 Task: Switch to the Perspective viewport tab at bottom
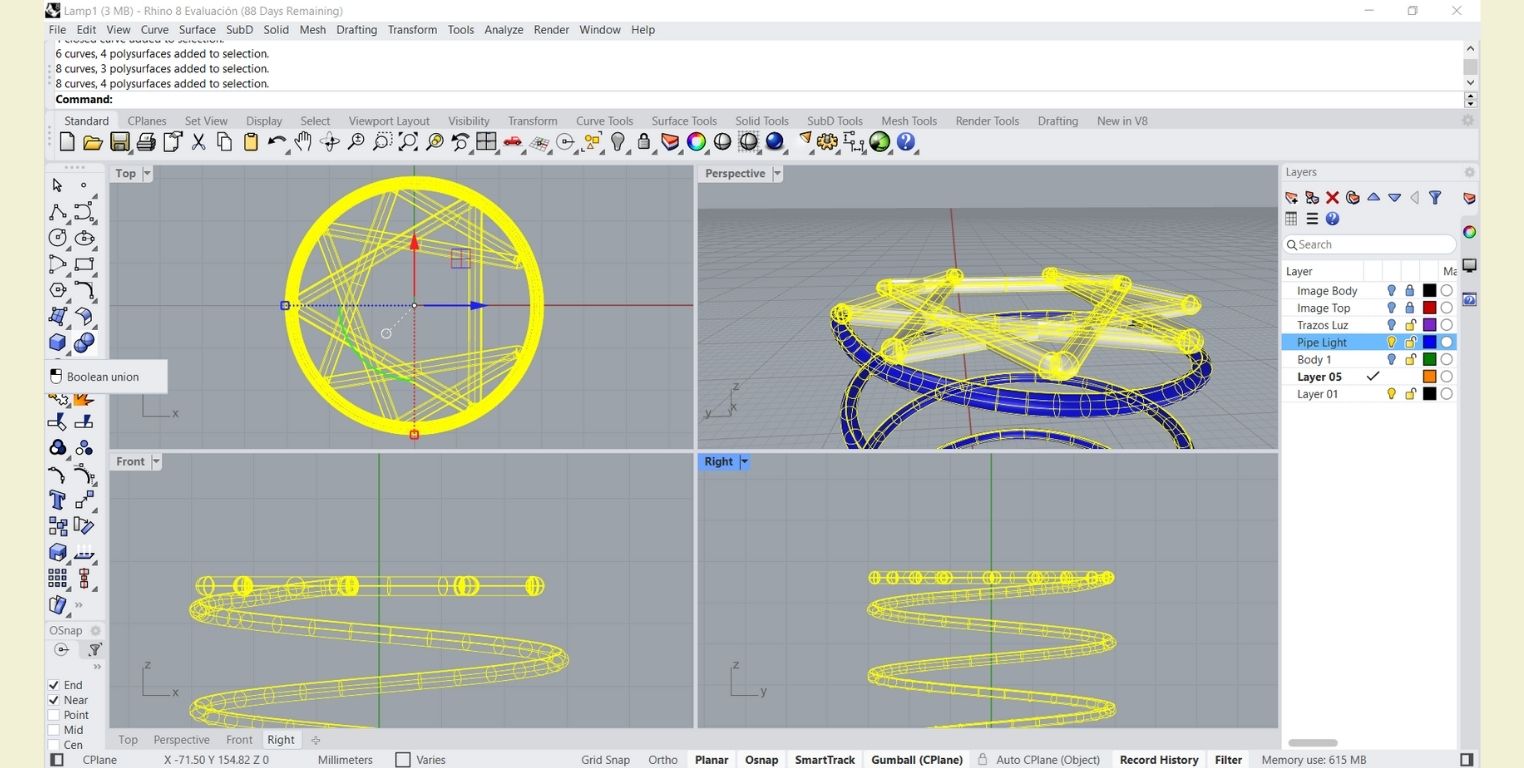[181, 740]
